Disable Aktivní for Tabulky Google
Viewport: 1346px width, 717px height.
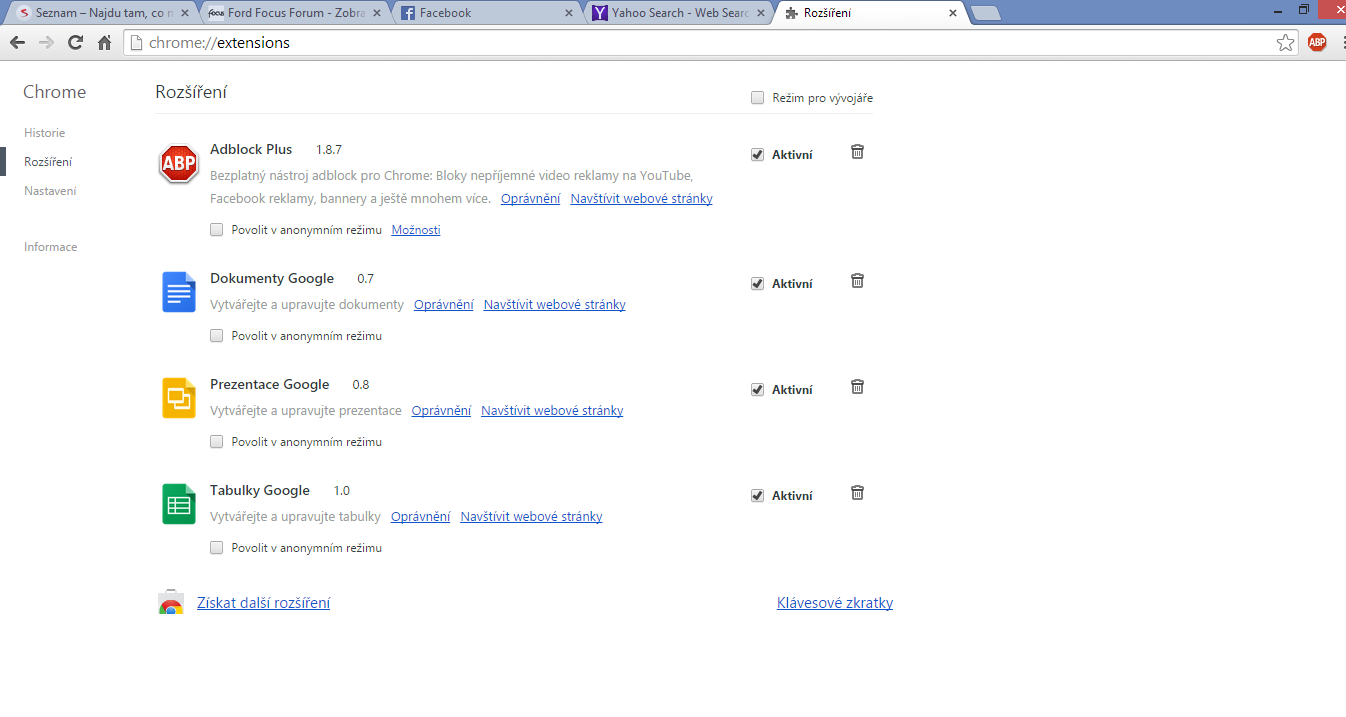pyautogui.click(x=758, y=496)
